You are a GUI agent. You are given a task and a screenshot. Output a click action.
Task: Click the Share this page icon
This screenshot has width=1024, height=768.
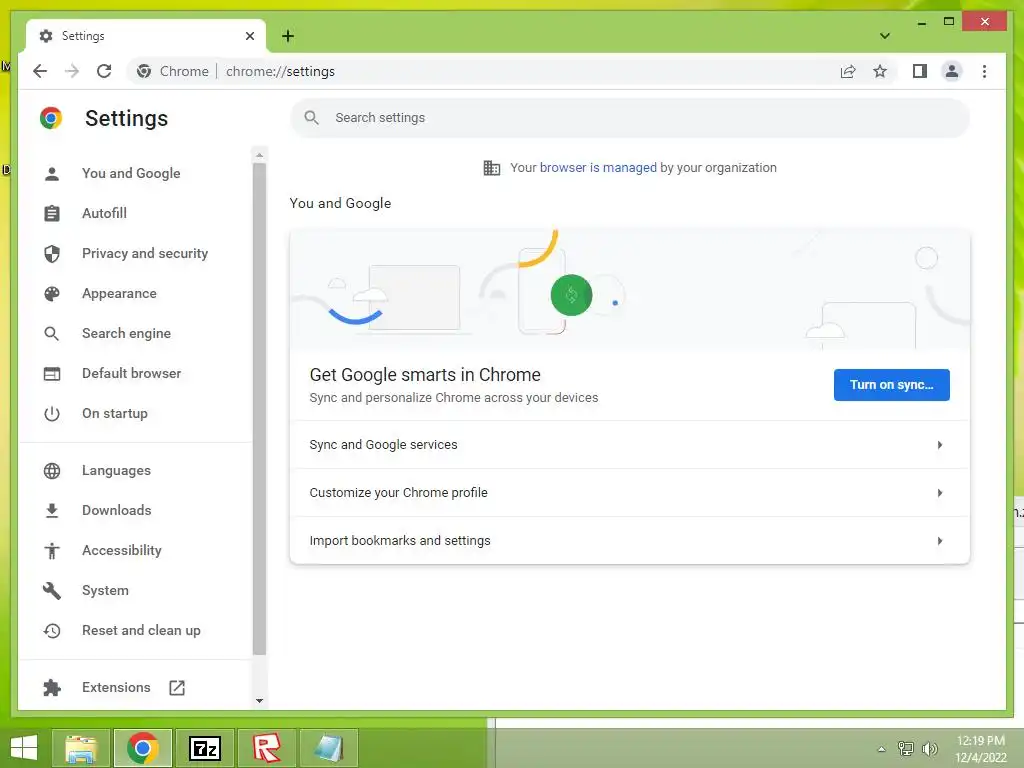[848, 71]
